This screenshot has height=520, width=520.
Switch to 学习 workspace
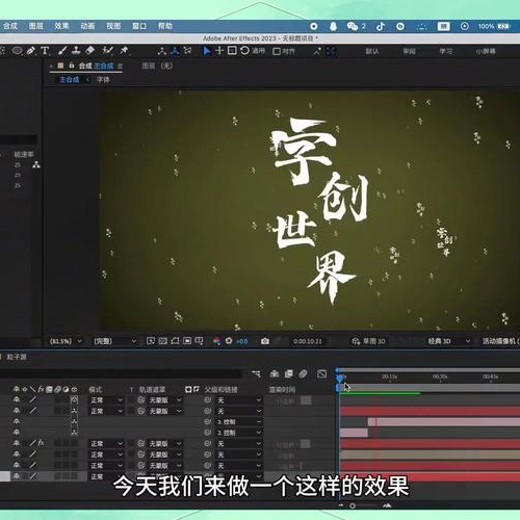(x=446, y=51)
